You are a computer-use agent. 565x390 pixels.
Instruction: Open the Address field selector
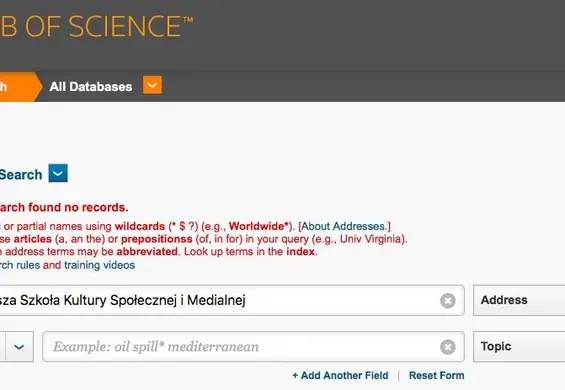coord(519,300)
